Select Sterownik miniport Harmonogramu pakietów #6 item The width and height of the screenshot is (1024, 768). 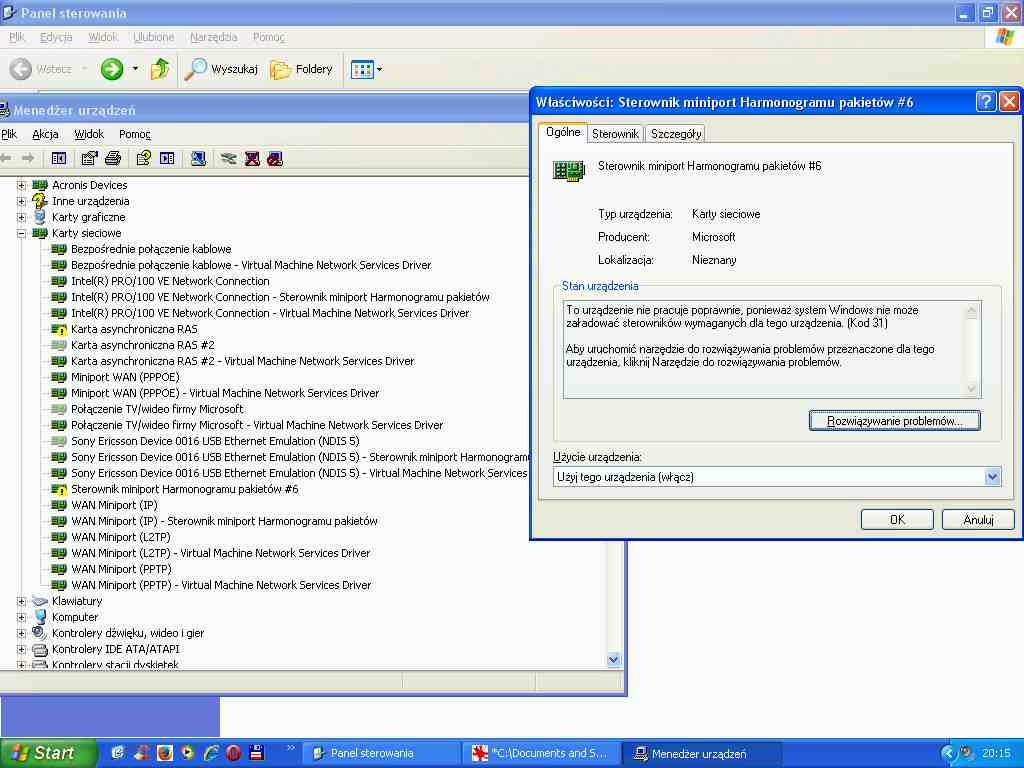pyautogui.click(x=185, y=489)
